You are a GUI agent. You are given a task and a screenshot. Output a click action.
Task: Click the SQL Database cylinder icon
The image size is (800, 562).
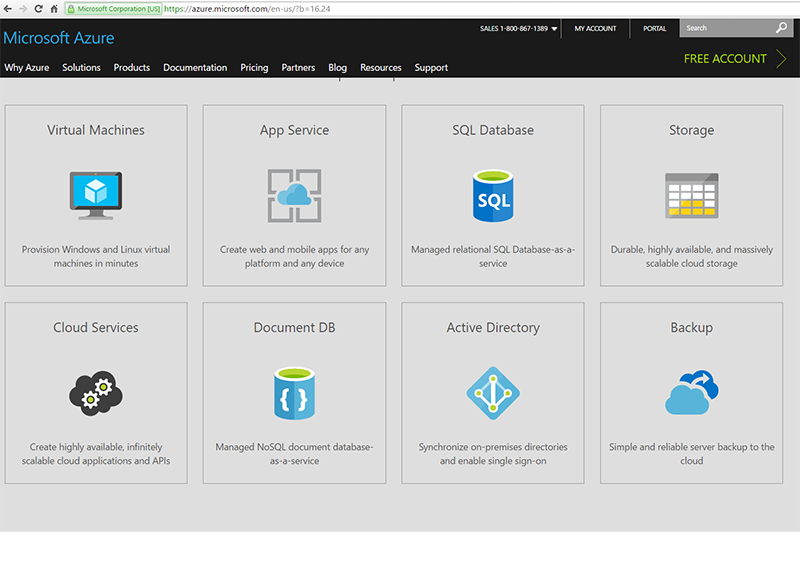pyautogui.click(x=492, y=195)
